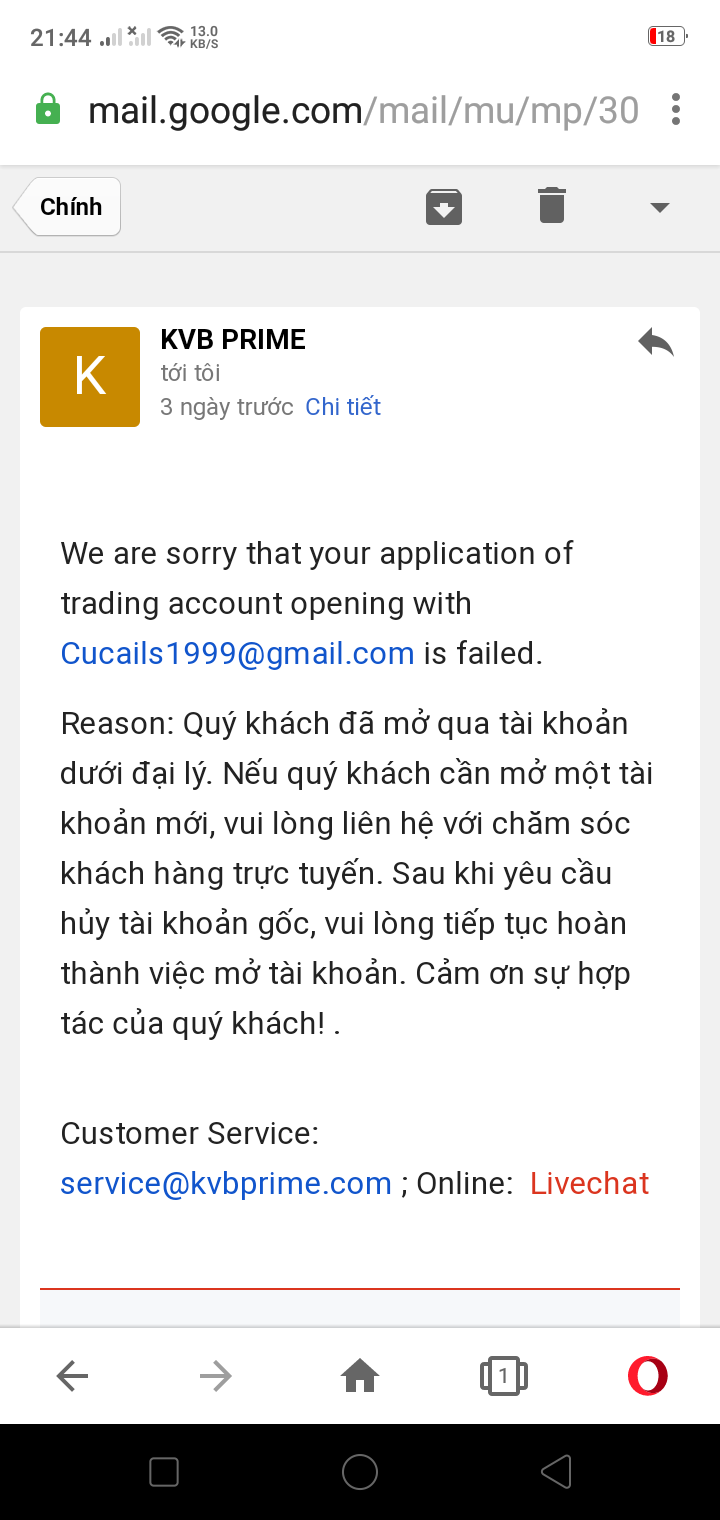720x1520 pixels.
Task: Delete the email using the trash icon
Action: pos(552,205)
